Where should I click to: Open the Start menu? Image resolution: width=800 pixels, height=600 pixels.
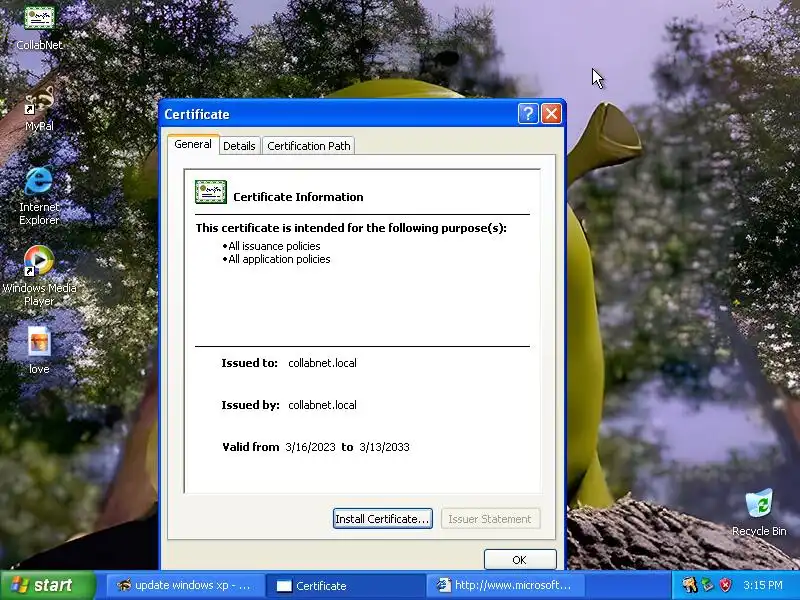click(x=48, y=585)
